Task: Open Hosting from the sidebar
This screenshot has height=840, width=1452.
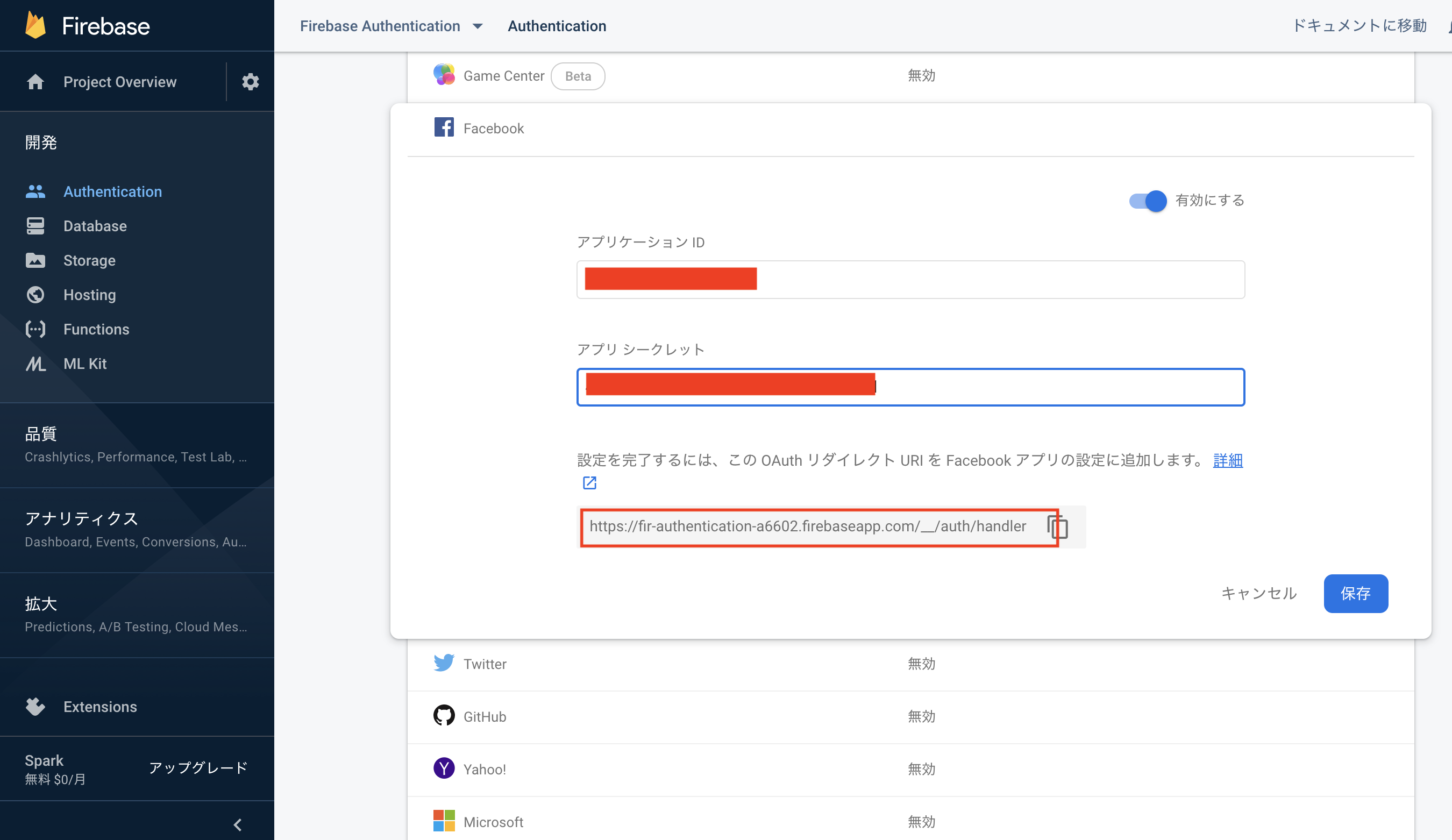Action: pyautogui.click(x=89, y=295)
